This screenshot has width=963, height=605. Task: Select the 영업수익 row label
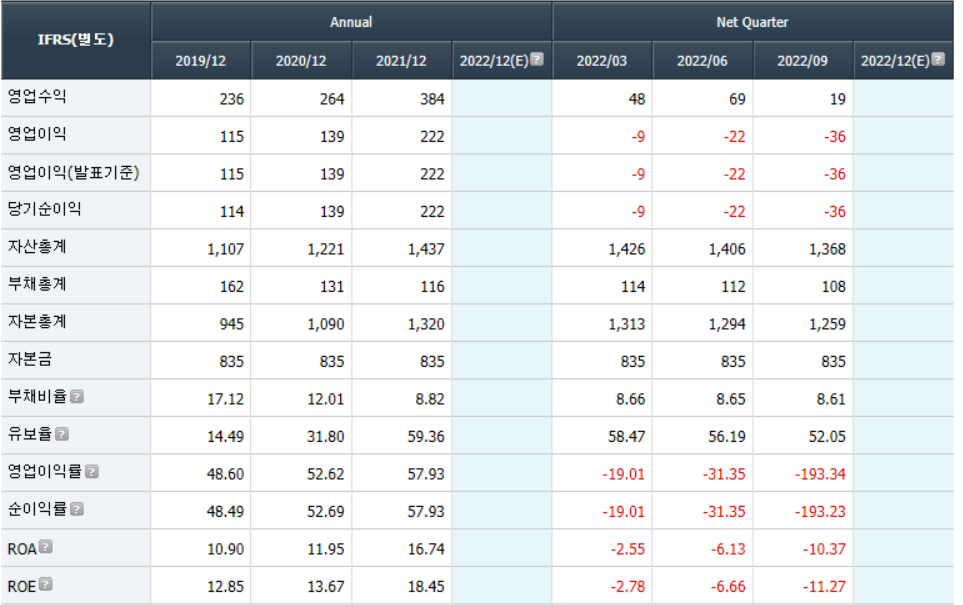point(37,96)
